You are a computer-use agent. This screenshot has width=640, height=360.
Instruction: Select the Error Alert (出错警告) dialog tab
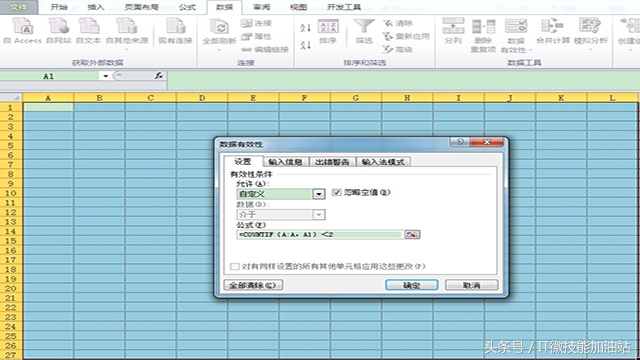click(332, 162)
